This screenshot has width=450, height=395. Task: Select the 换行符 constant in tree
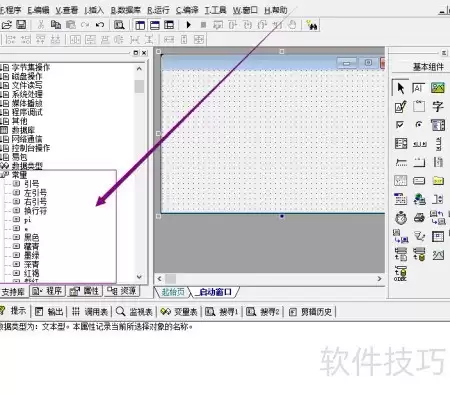(35, 211)
